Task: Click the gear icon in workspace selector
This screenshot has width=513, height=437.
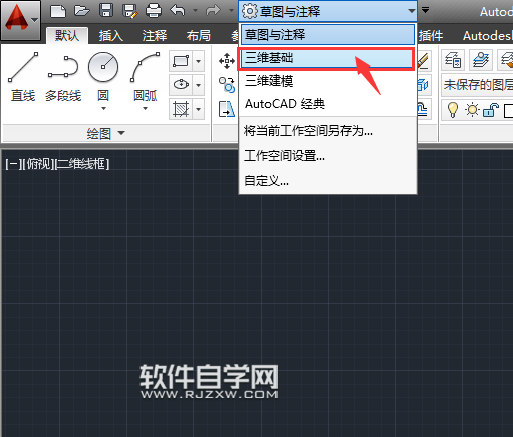Action: [x=249, y=11]
